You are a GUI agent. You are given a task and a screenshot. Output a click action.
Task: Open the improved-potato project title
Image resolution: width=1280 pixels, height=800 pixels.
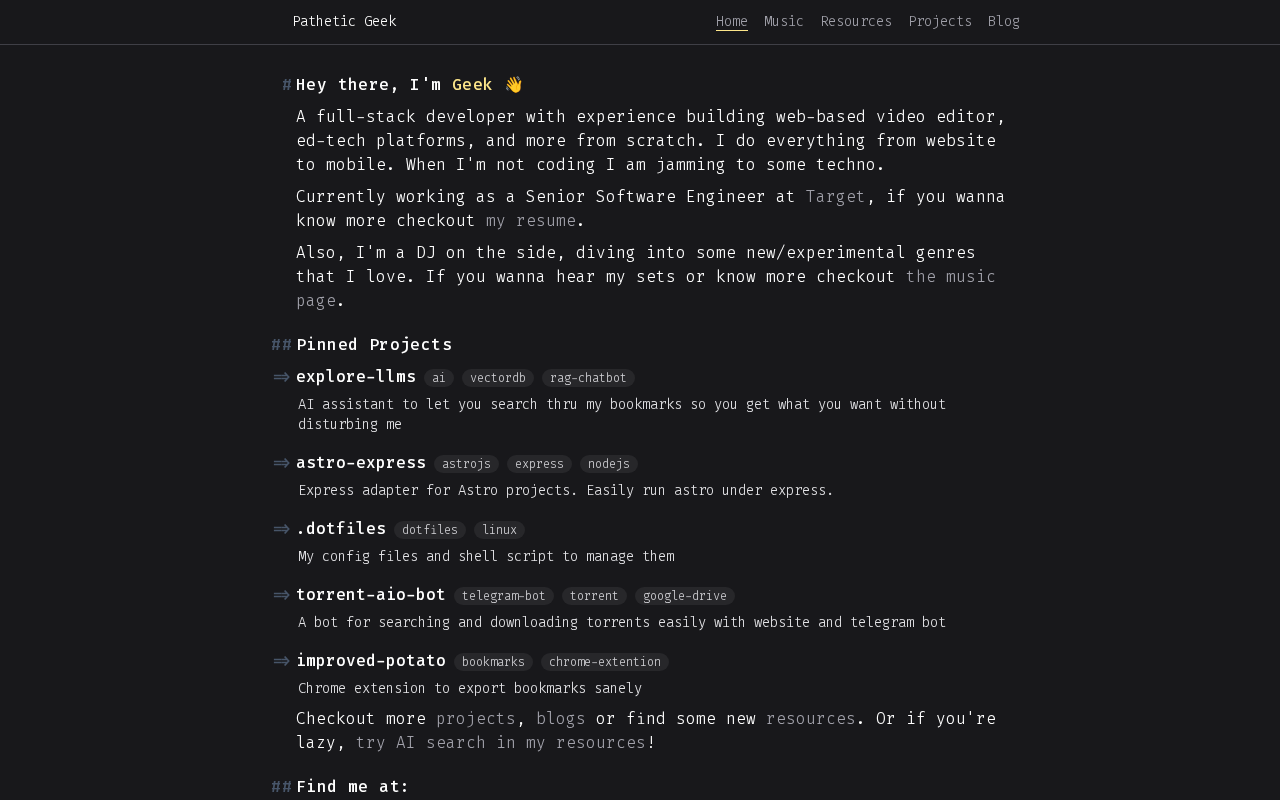click(371, 661)
